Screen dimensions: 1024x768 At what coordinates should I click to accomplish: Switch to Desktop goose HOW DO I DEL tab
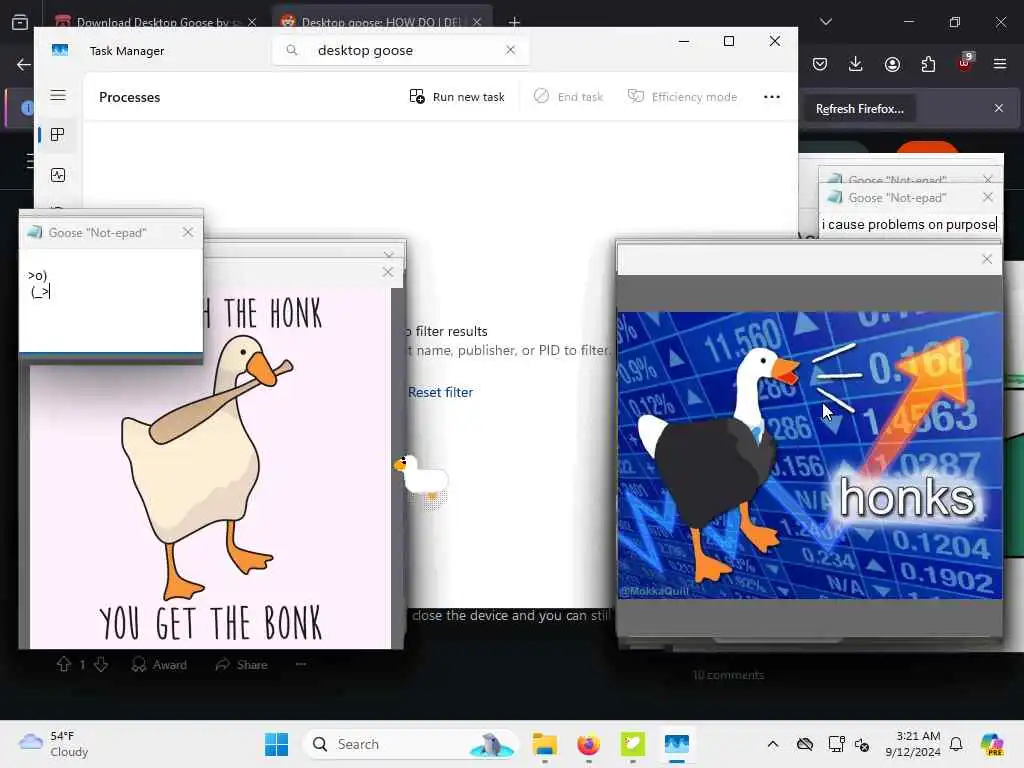pyautogui.click(x=381, y=22)
